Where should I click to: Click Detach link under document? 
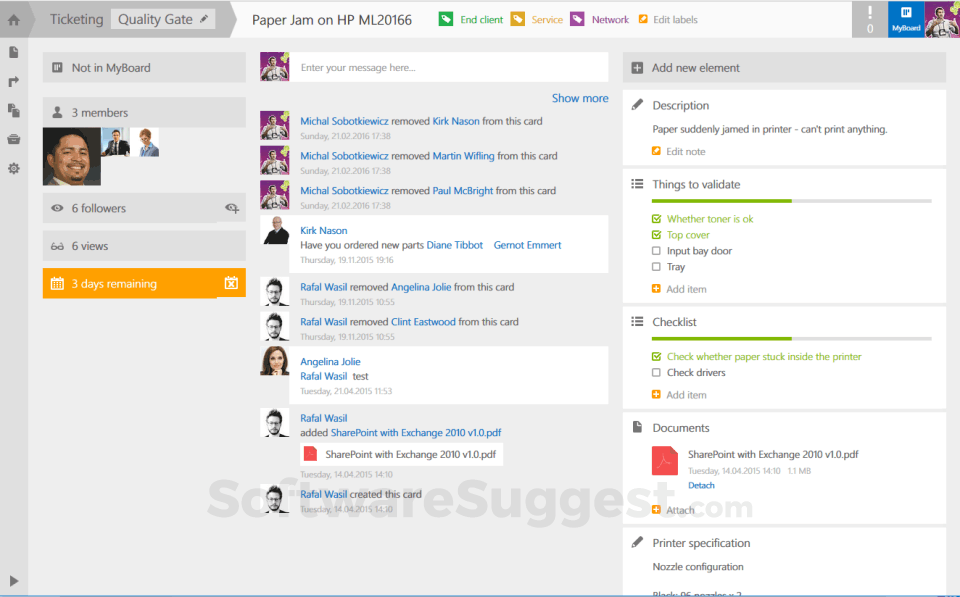(701, 486)
